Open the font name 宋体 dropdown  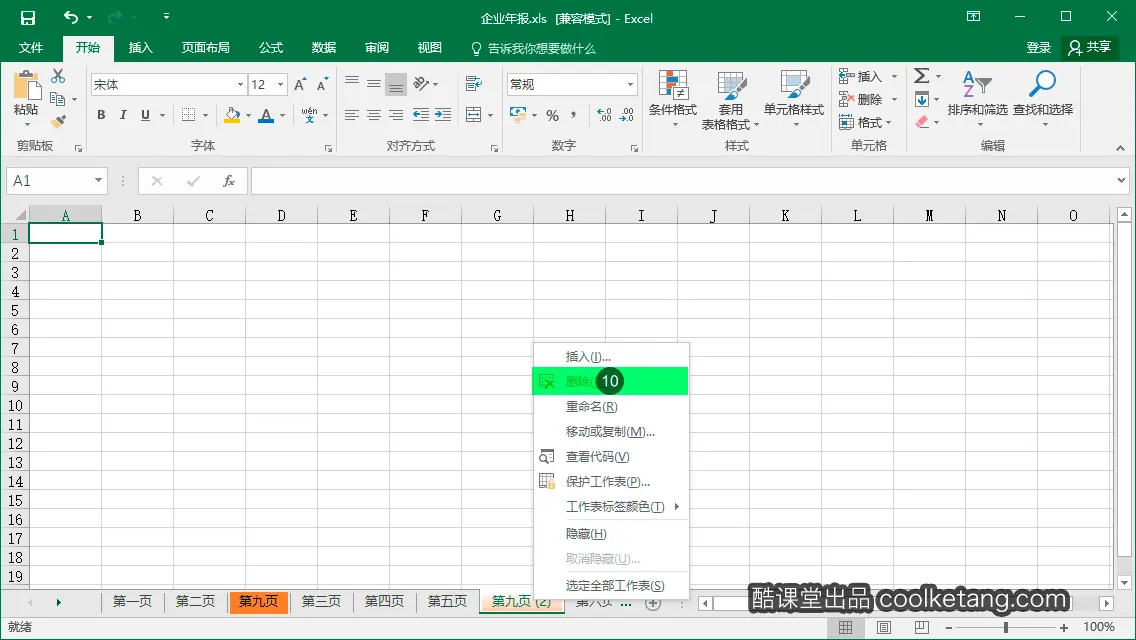240,85
